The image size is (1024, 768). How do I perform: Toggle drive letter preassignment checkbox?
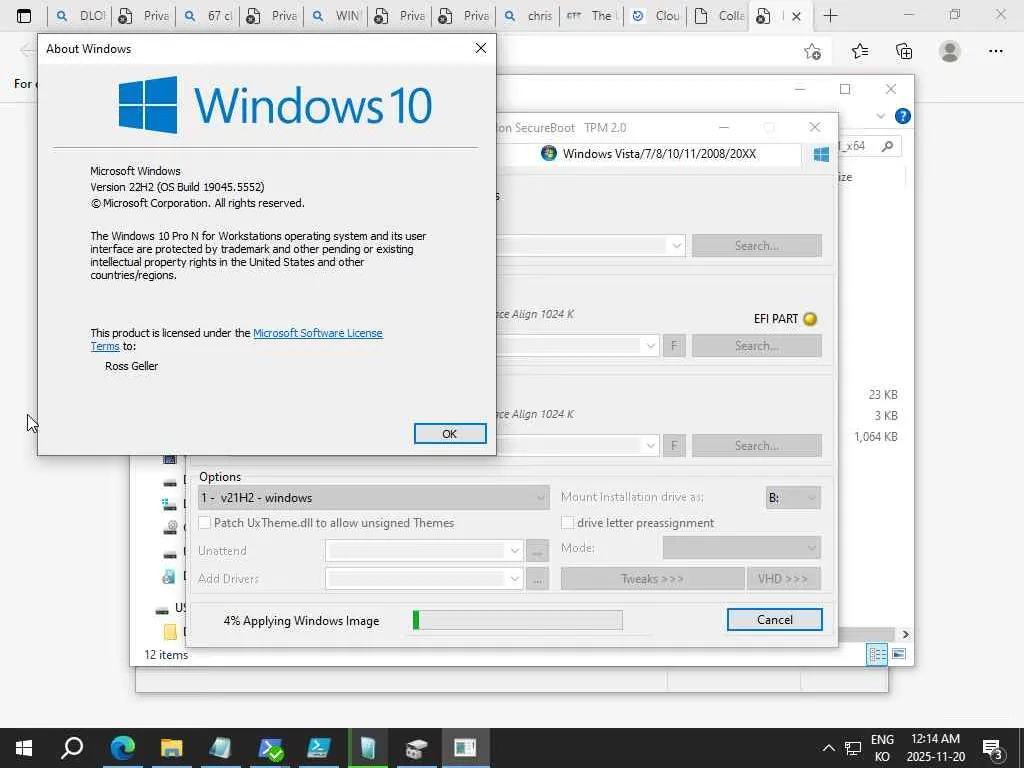point(568,522)
